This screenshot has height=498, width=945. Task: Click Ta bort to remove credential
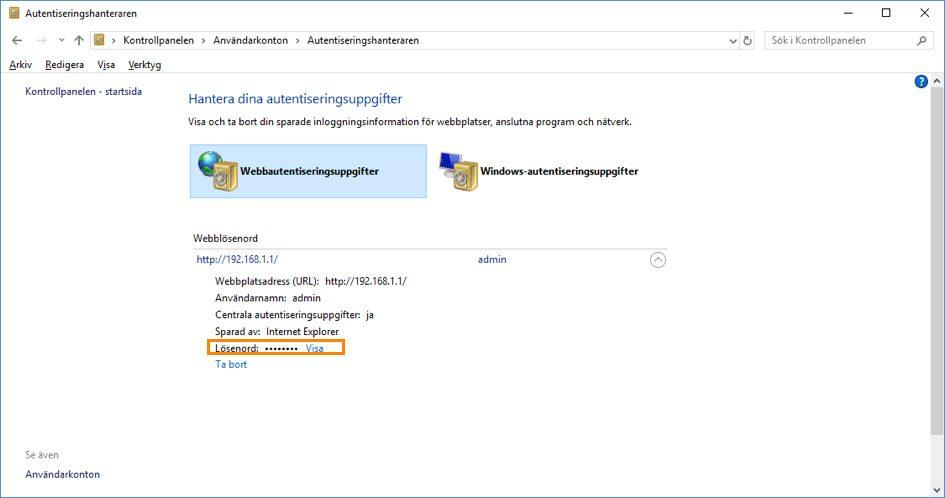click(231, 365)
